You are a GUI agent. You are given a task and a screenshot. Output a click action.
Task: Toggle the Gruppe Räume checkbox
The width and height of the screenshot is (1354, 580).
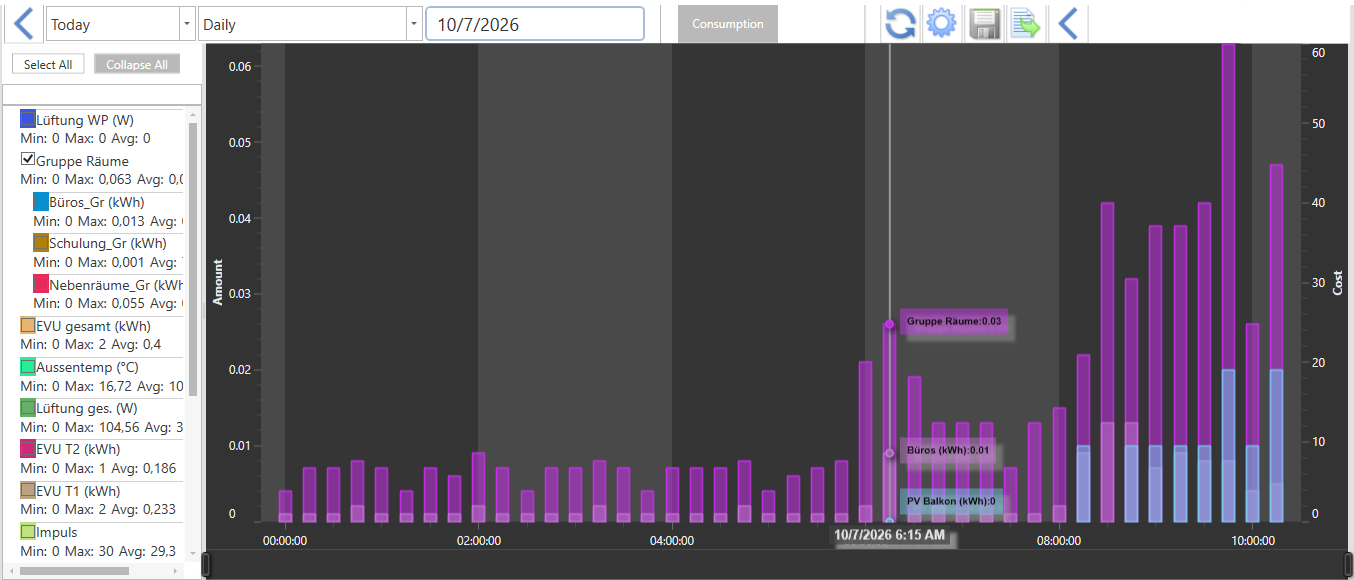pos(28,160)
